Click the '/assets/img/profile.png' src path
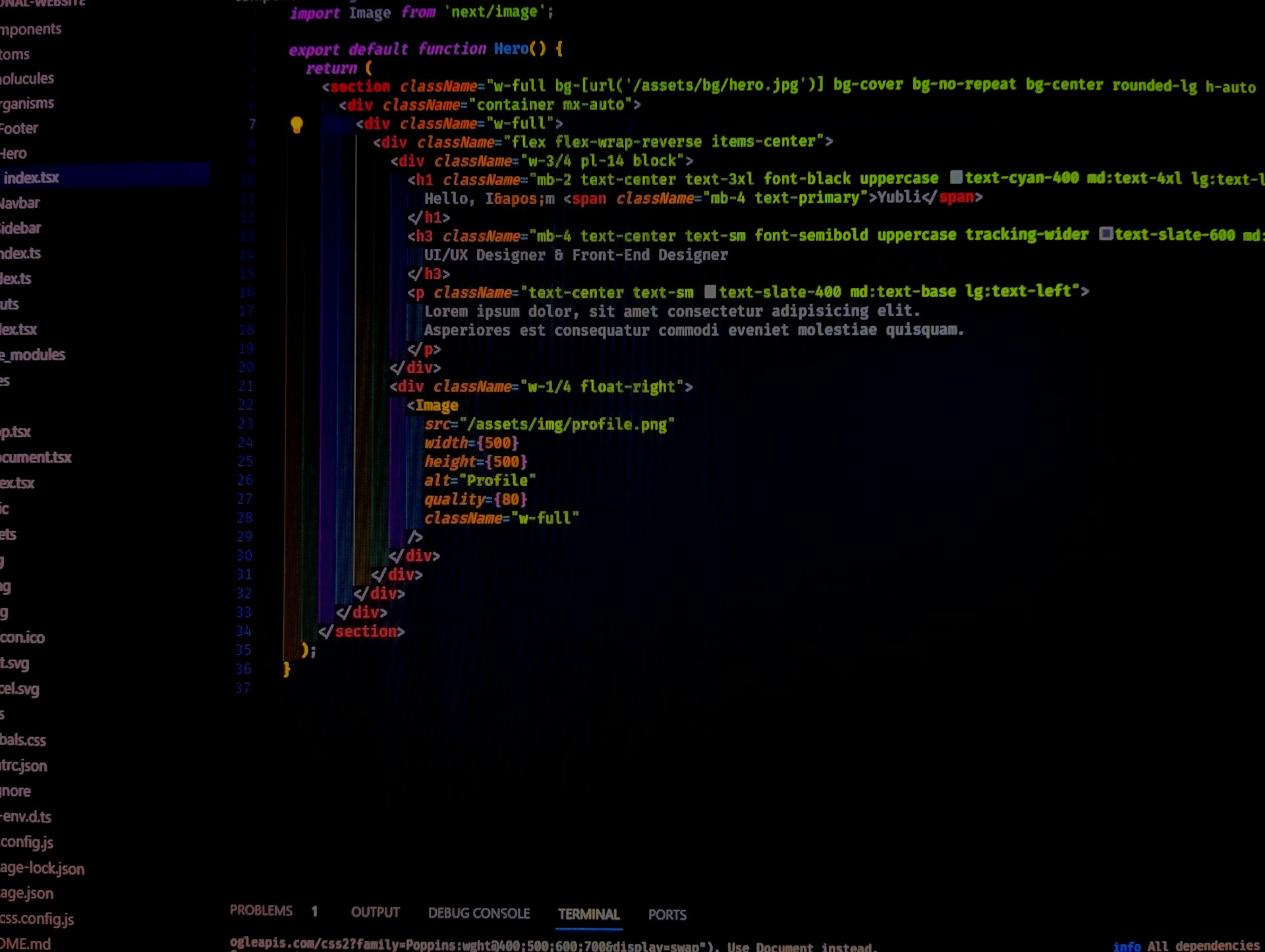The width and height of the screenshot is (1265, 952). click(567, 424)
